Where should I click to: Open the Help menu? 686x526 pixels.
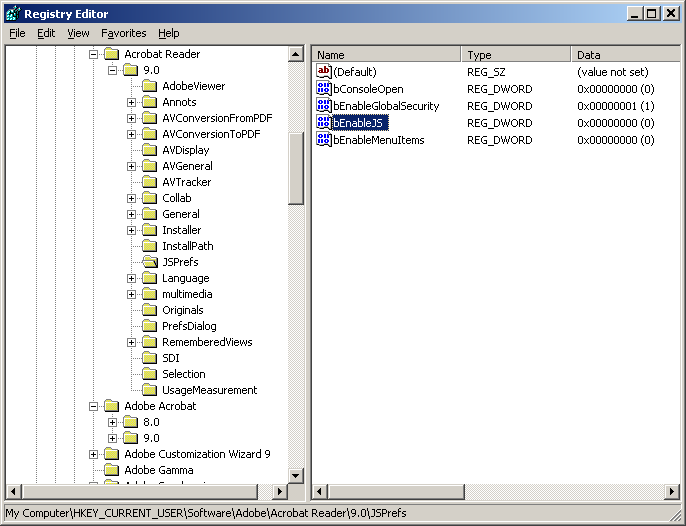point(169,33)
